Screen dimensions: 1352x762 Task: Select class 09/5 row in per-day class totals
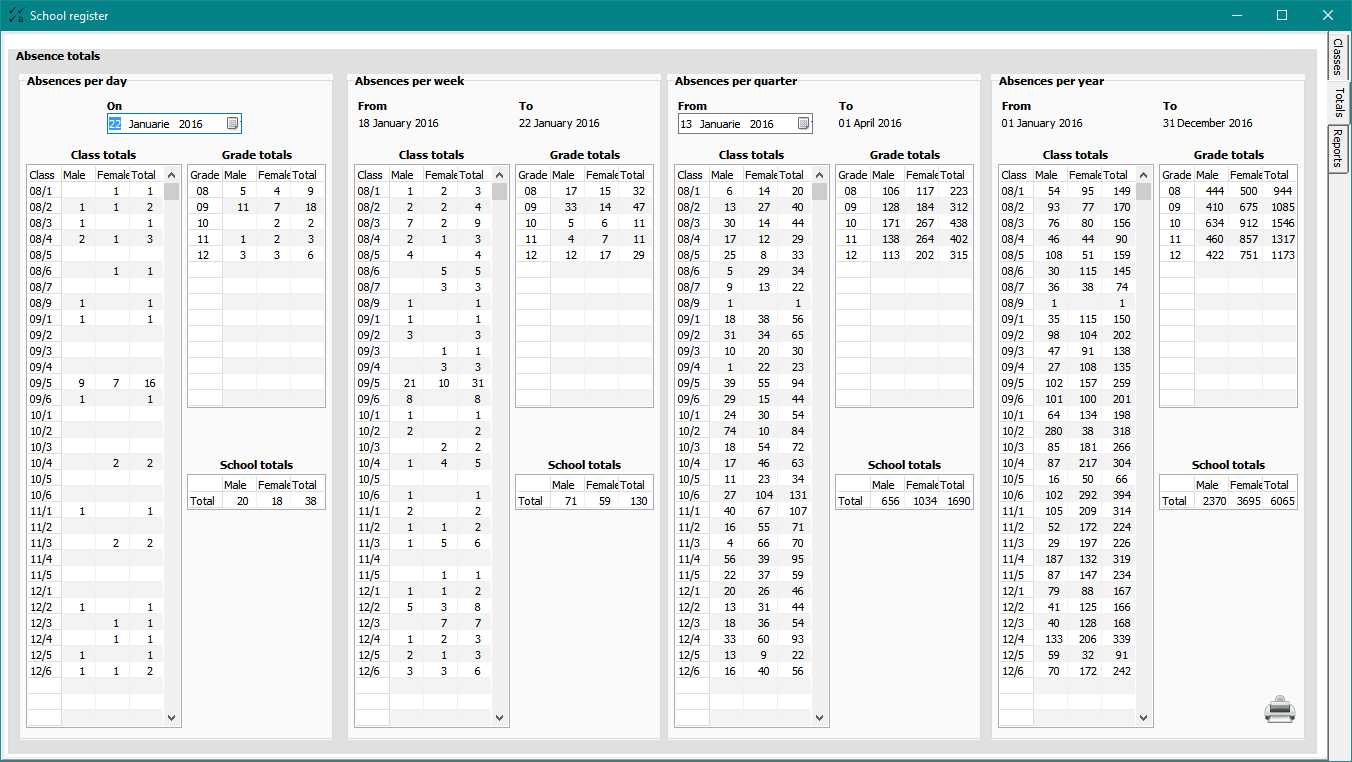(x=42, y=383)
